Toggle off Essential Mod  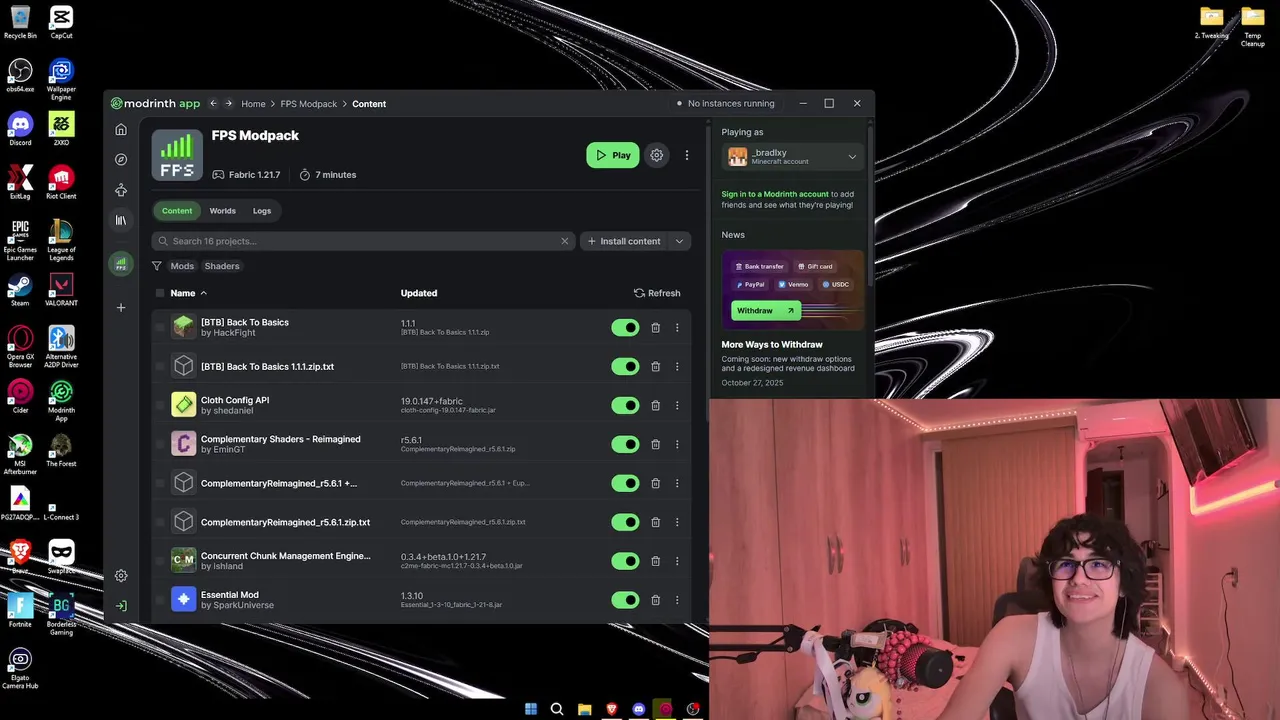point(625,600)
